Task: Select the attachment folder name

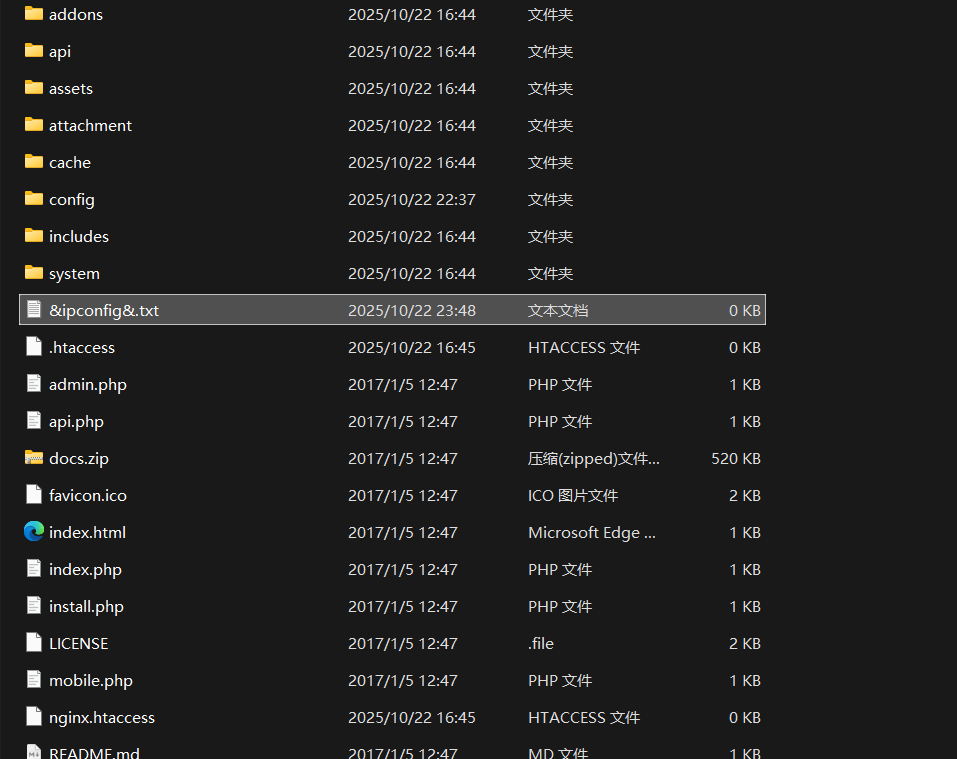Action: [90, 126]
